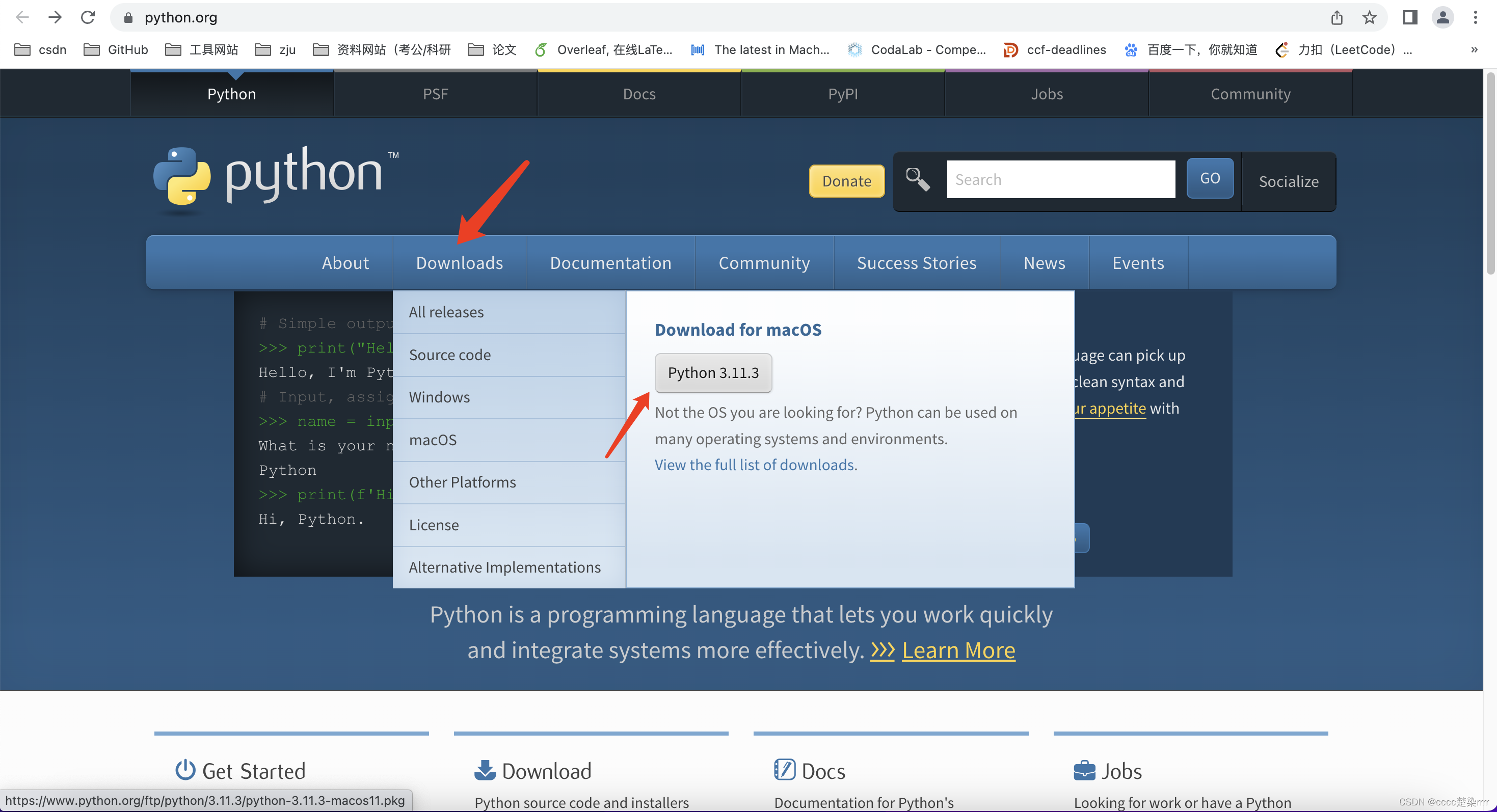Click the Docs section notepad icon
1497x812 pixels.
click(x=785, y=770)
